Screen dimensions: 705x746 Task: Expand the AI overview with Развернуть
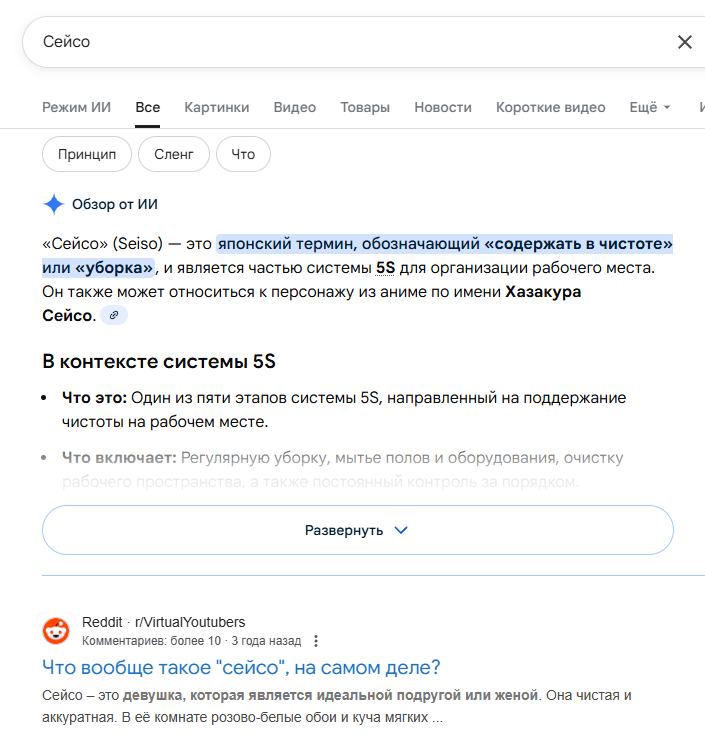(357, 530)
